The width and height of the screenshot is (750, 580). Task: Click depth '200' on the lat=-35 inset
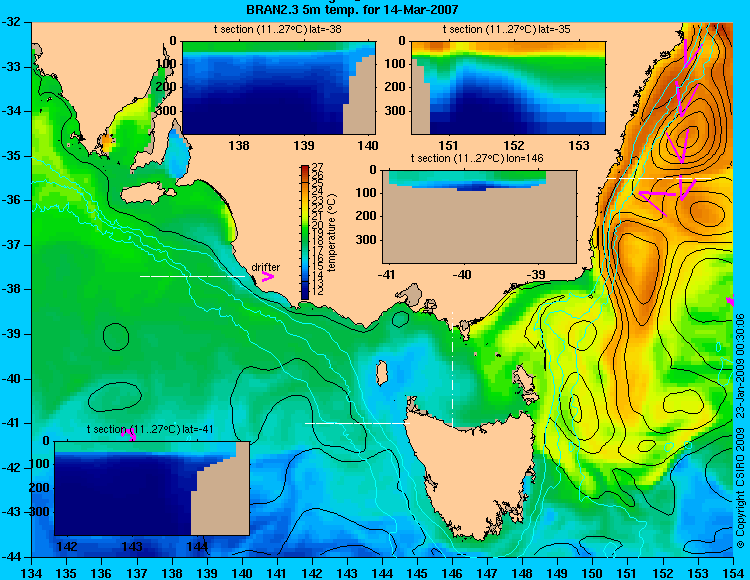click(397, 87)
